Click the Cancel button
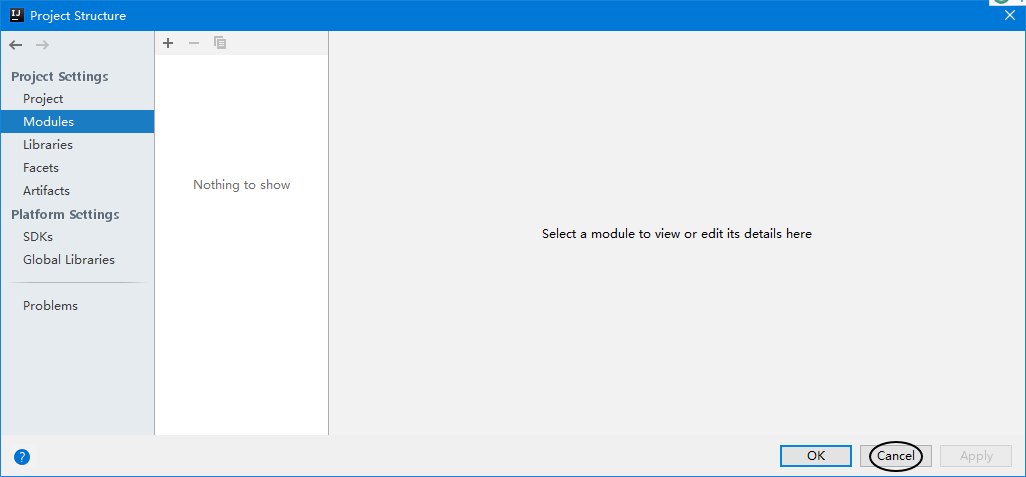 click(x=895, y=456)
